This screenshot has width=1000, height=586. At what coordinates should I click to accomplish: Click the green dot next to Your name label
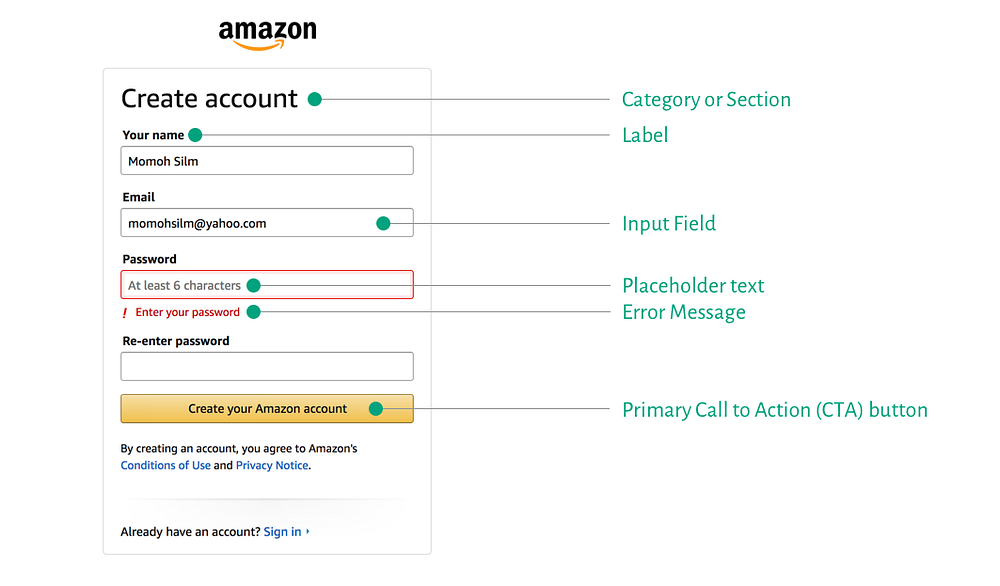196,135
